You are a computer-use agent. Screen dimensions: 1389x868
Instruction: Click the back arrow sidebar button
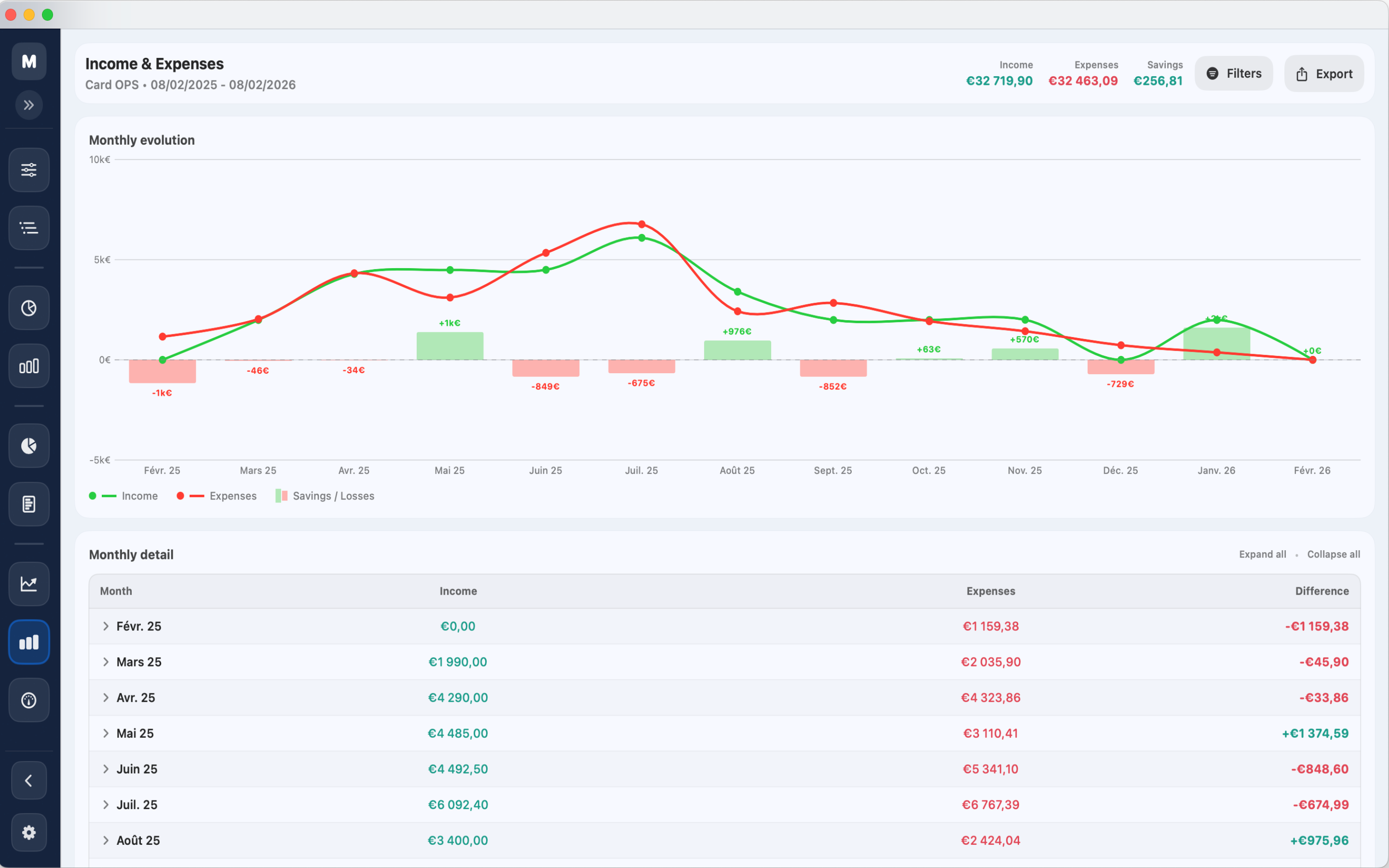[29, 781]
